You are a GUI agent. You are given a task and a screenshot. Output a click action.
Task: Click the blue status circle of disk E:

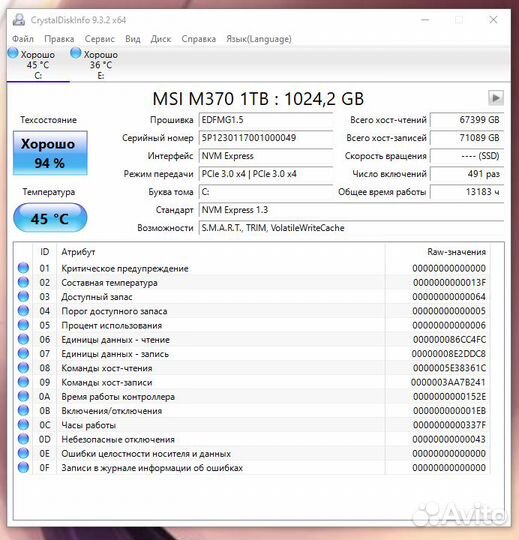point(76,53)
